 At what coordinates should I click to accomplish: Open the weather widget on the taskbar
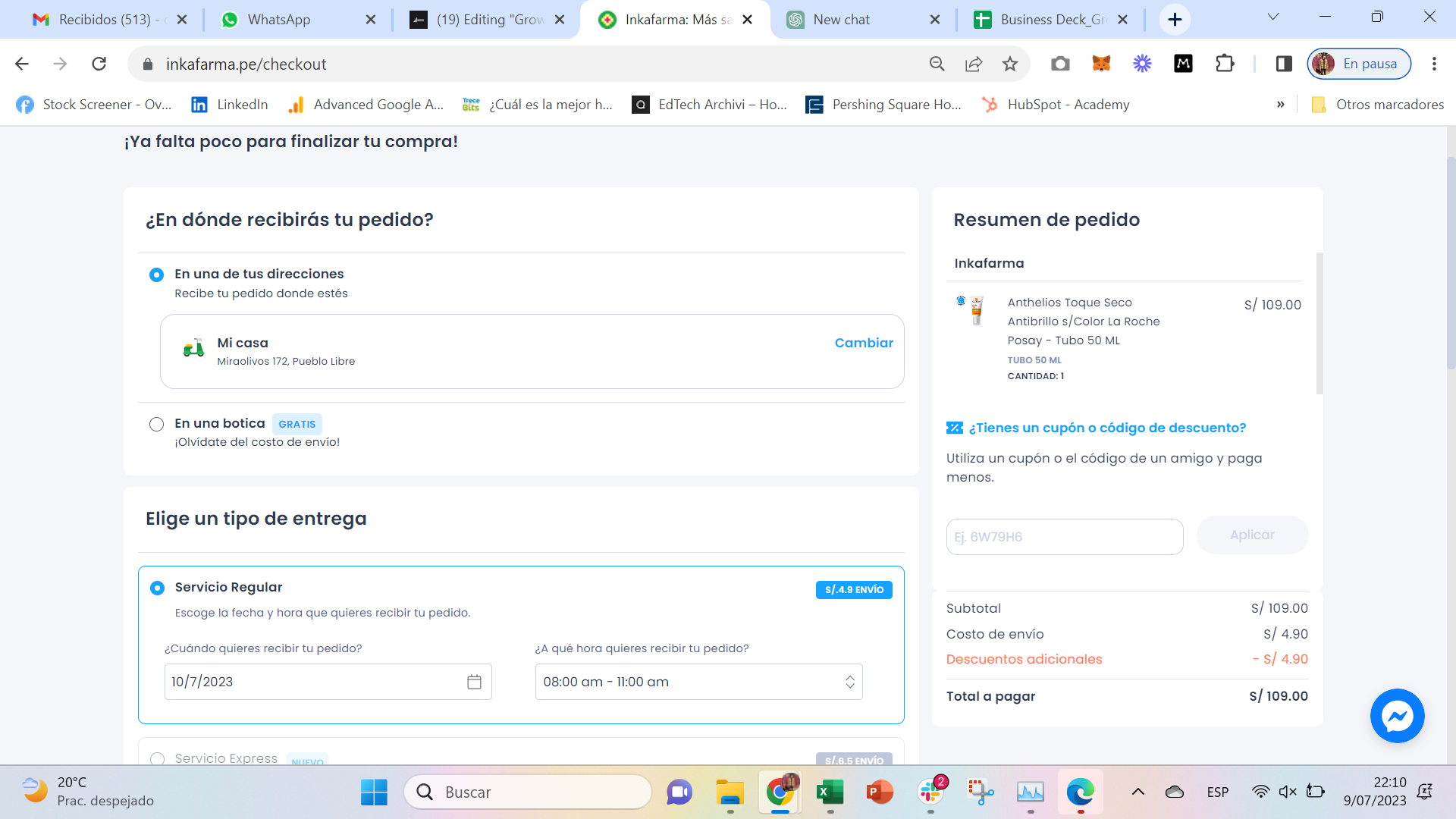[x=87, y=792]
